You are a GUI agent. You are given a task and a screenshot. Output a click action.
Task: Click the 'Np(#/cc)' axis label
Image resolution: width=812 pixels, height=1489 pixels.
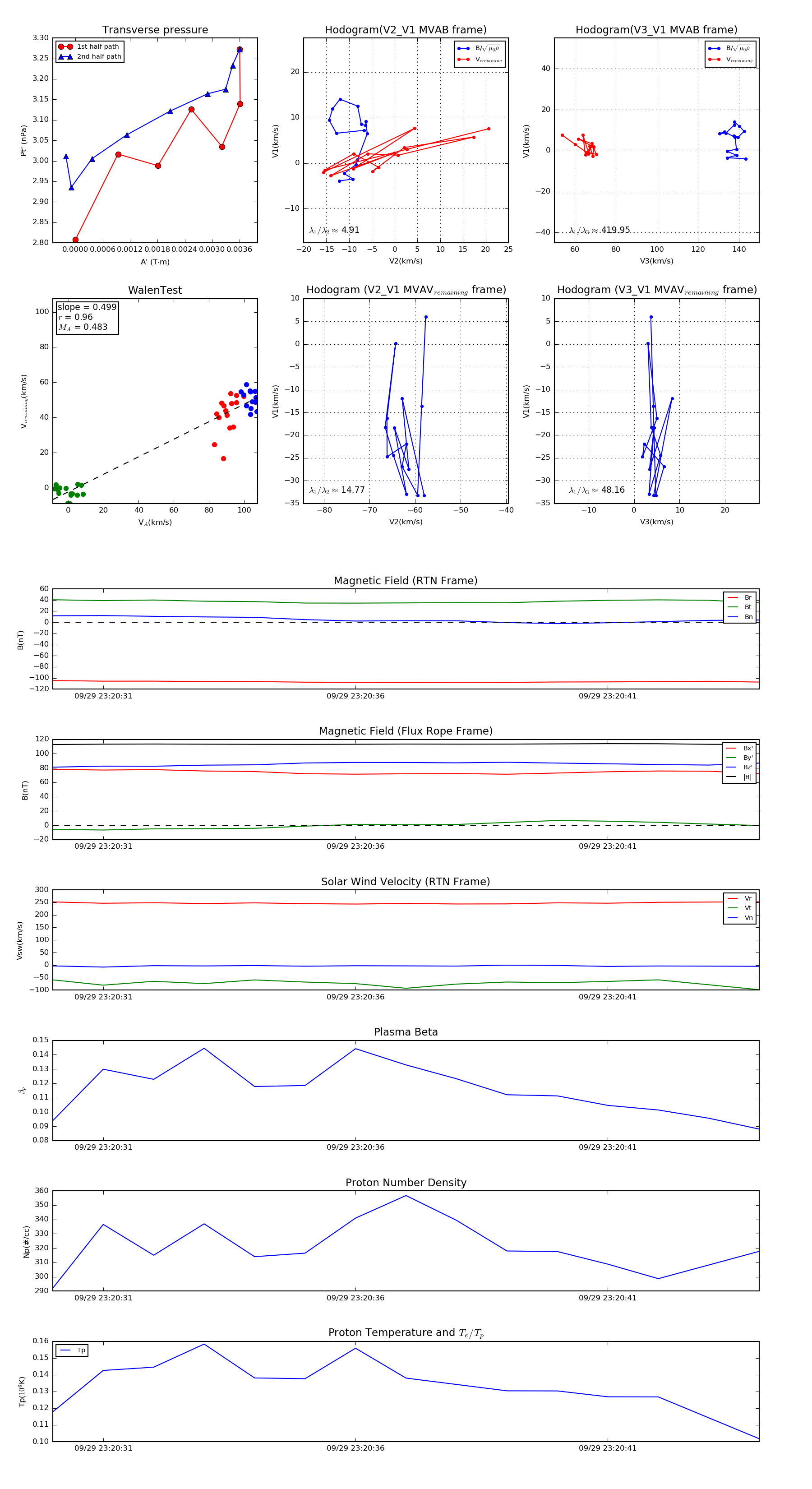pos(26,1241)
